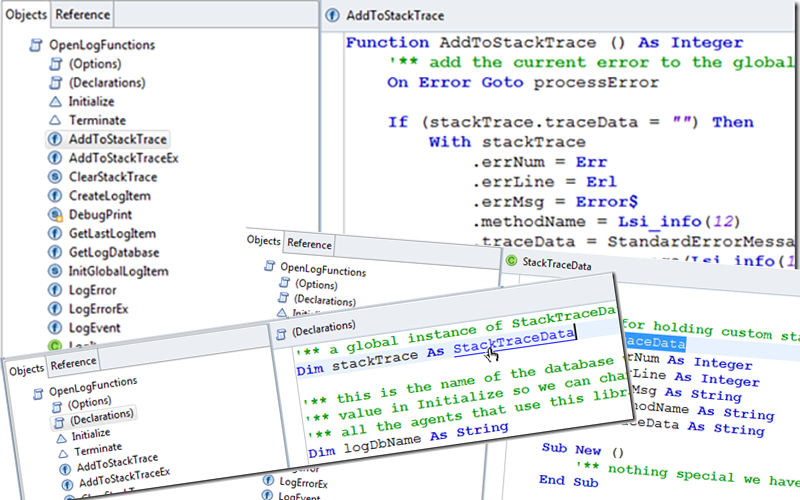
Task: Select InitGlobalLogItem in object tree
Action: pos(118,271)
